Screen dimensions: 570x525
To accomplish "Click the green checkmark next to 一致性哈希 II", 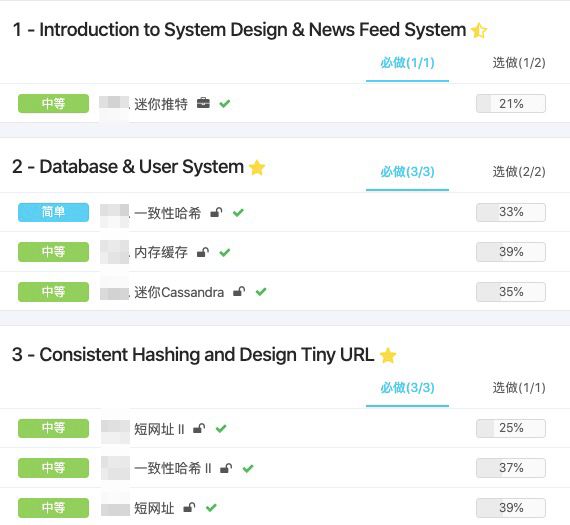I will [x=248, y=468].
